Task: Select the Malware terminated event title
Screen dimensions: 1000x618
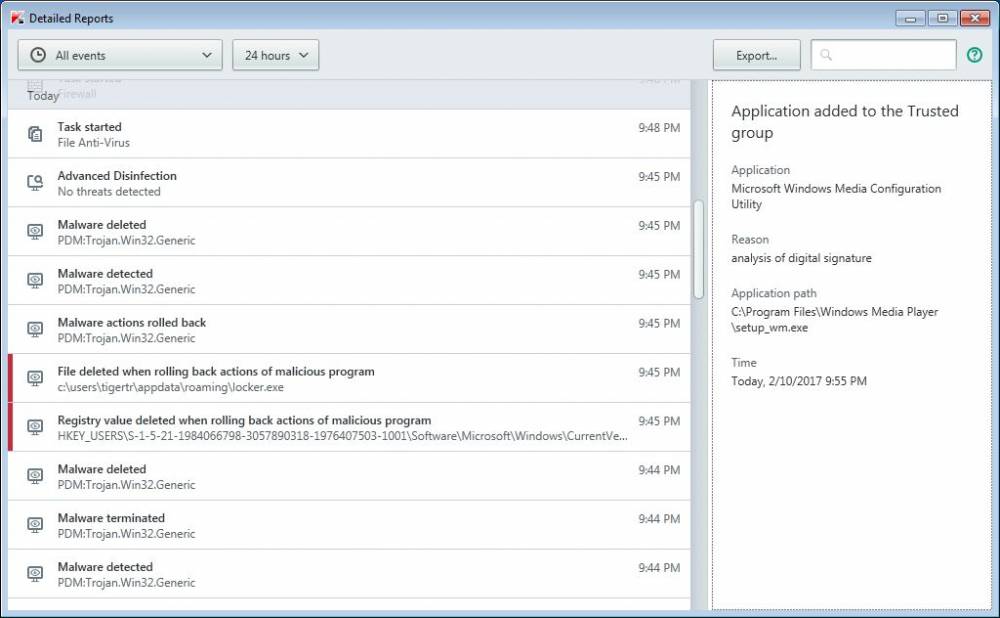Action: [111, 518]
